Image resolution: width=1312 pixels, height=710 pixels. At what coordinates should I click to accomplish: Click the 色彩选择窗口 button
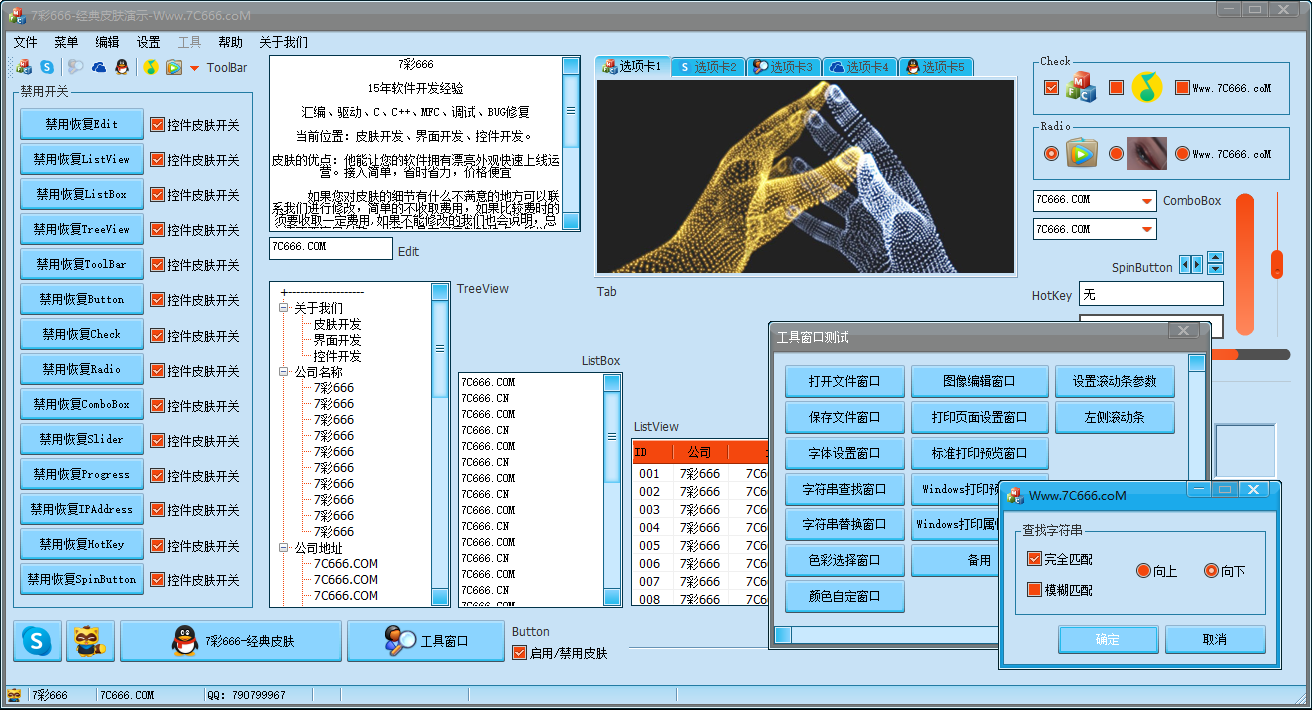coord(845,561)
